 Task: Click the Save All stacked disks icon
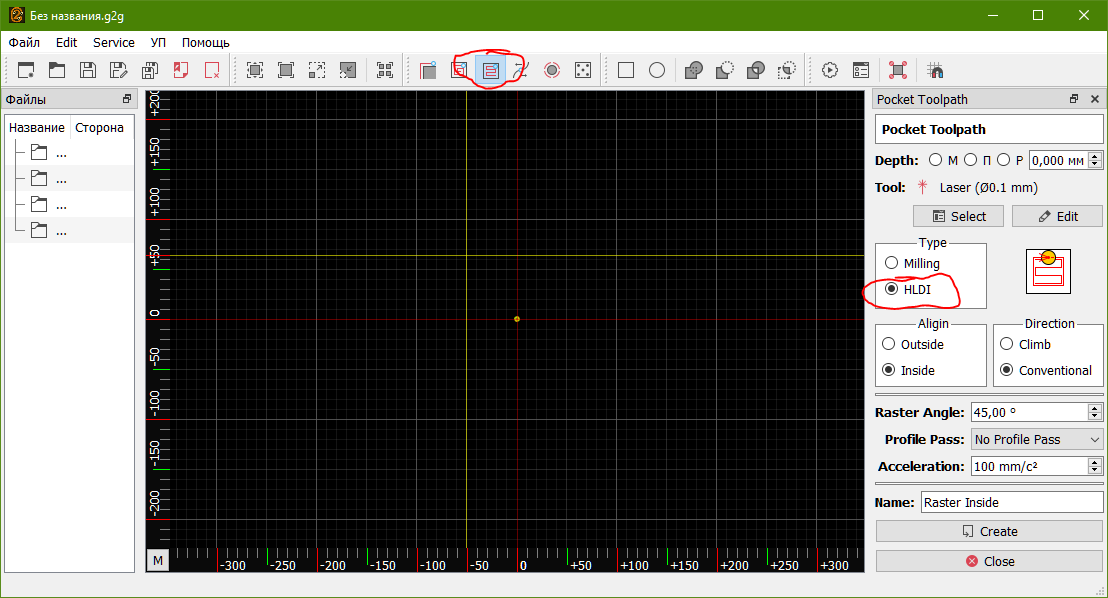point(150,70)
